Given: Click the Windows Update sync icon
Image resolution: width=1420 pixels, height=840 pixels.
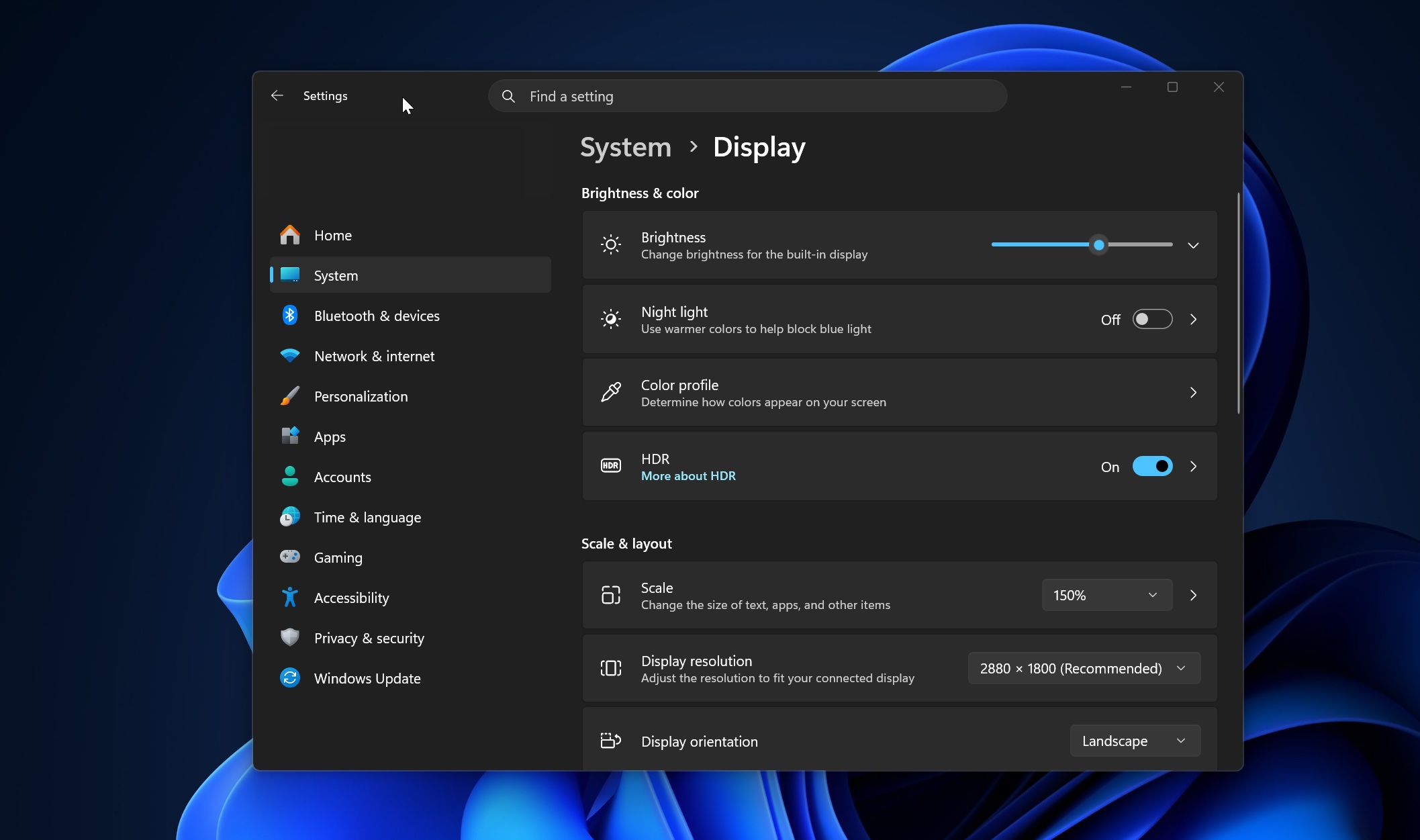Looking at the screenshot, I should coord(290,678).
